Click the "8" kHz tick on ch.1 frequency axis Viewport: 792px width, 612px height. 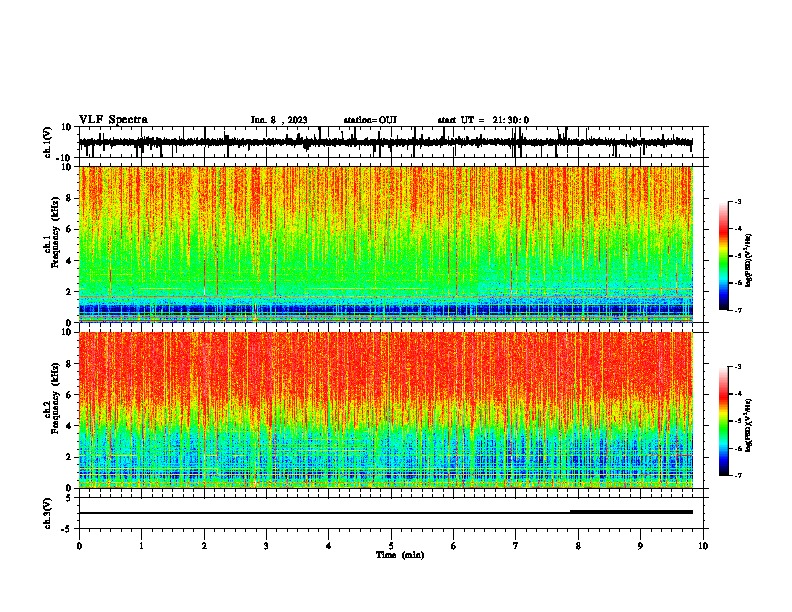click(69, 198)
